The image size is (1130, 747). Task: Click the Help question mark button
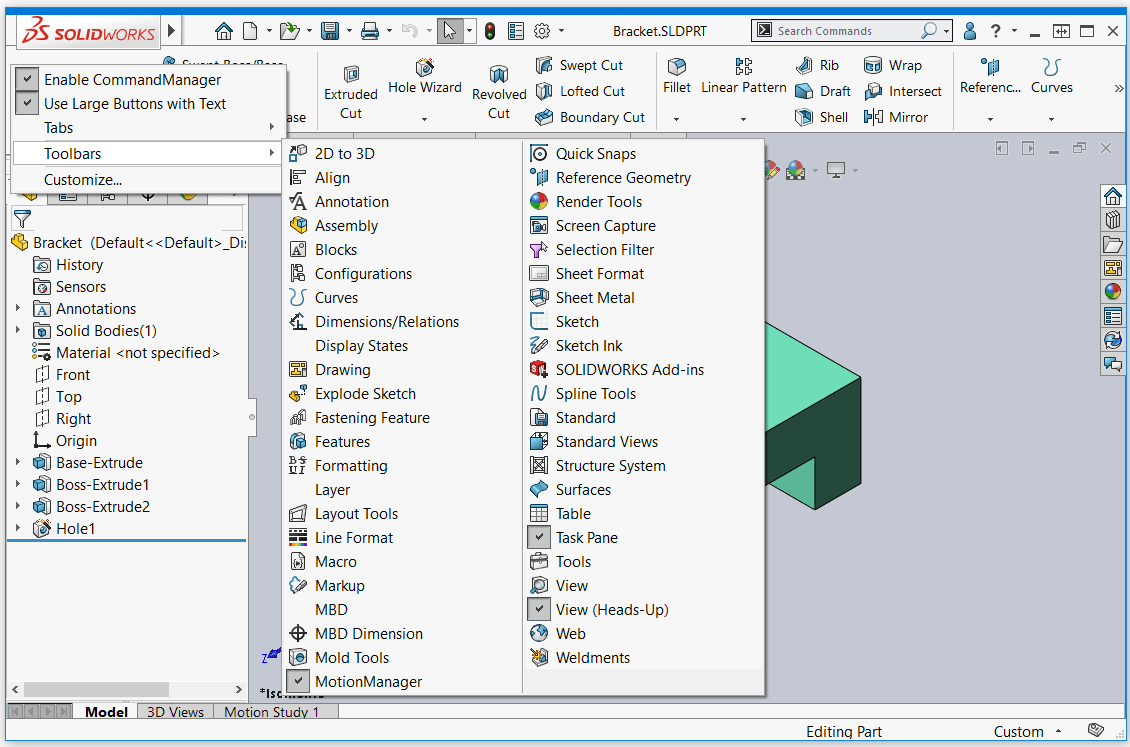(995, 31)
